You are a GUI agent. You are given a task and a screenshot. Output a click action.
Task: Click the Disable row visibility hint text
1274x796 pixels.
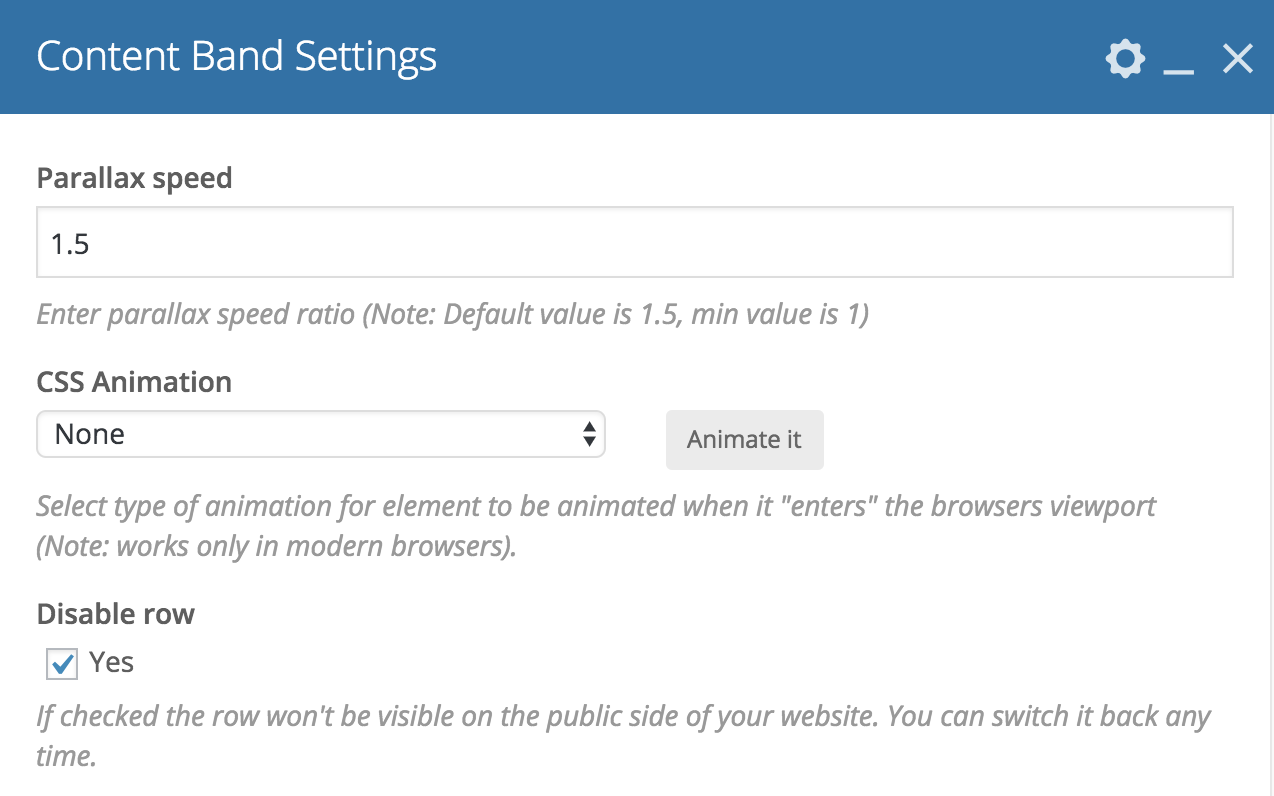(622, 717)
